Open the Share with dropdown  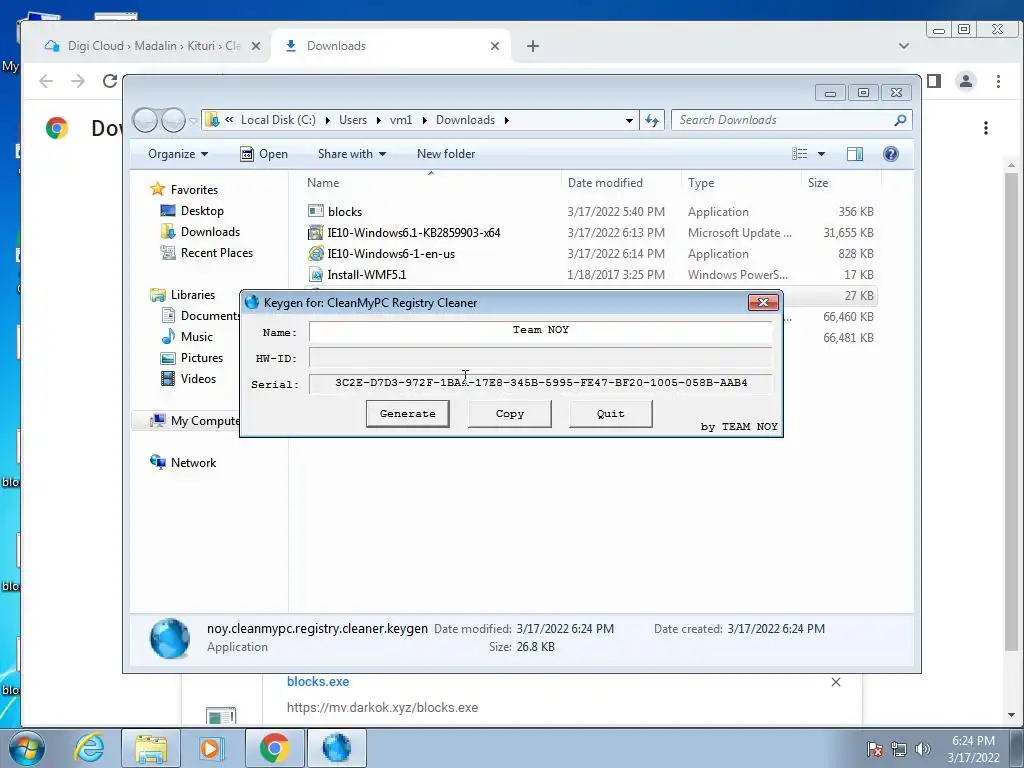pyautogui.click(x=351, y=154)
